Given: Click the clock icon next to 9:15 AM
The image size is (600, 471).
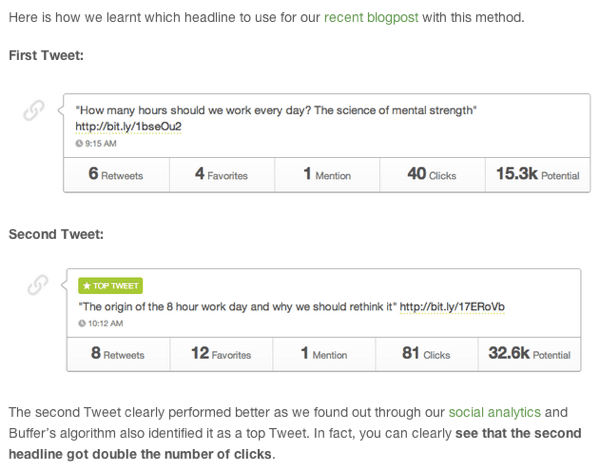Looking at the screenshot, I should [79, 143].
